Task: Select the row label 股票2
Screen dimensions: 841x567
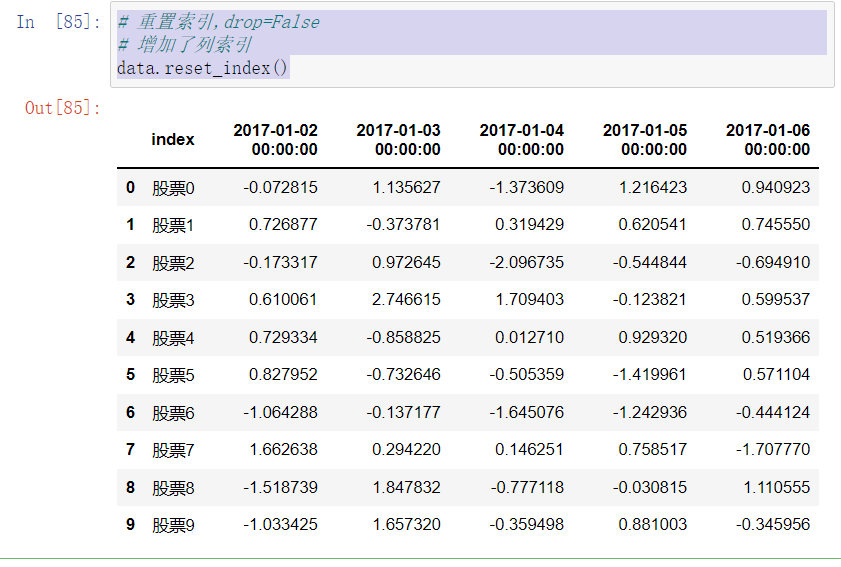Action: (x=173, y=263)
